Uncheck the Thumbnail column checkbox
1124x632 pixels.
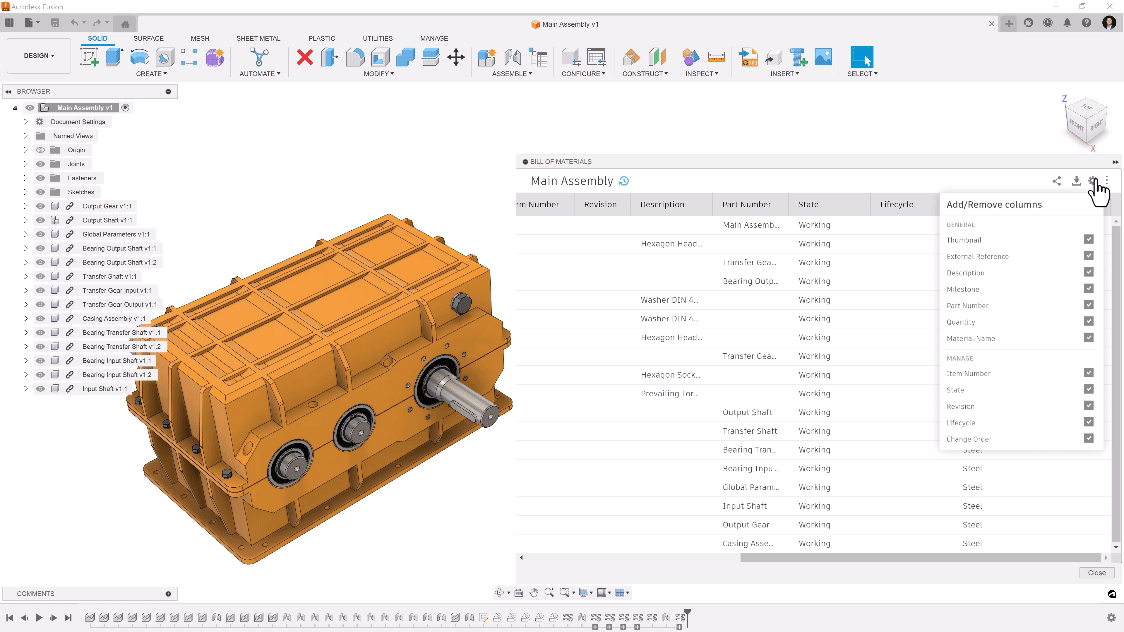click(1088, 240)
